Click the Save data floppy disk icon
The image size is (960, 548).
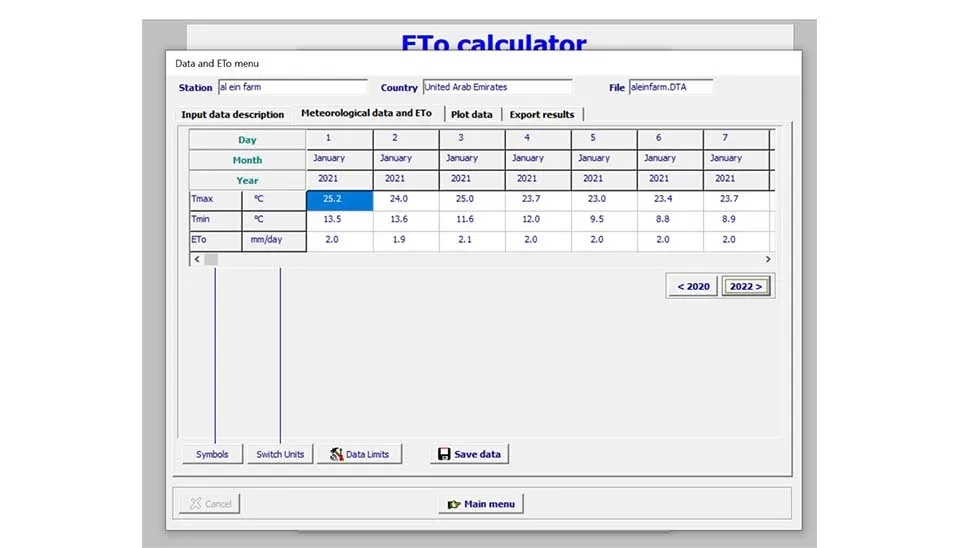click(443, 454)
